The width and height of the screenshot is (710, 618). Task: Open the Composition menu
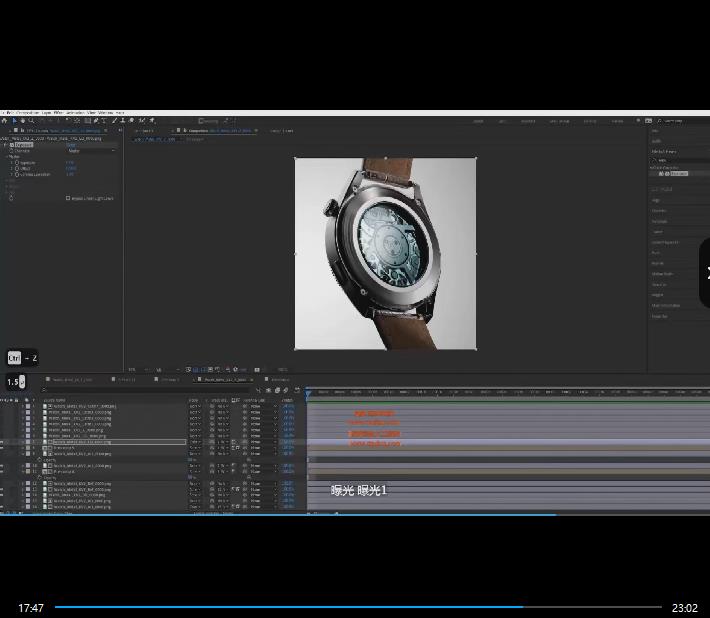[28, 113]
